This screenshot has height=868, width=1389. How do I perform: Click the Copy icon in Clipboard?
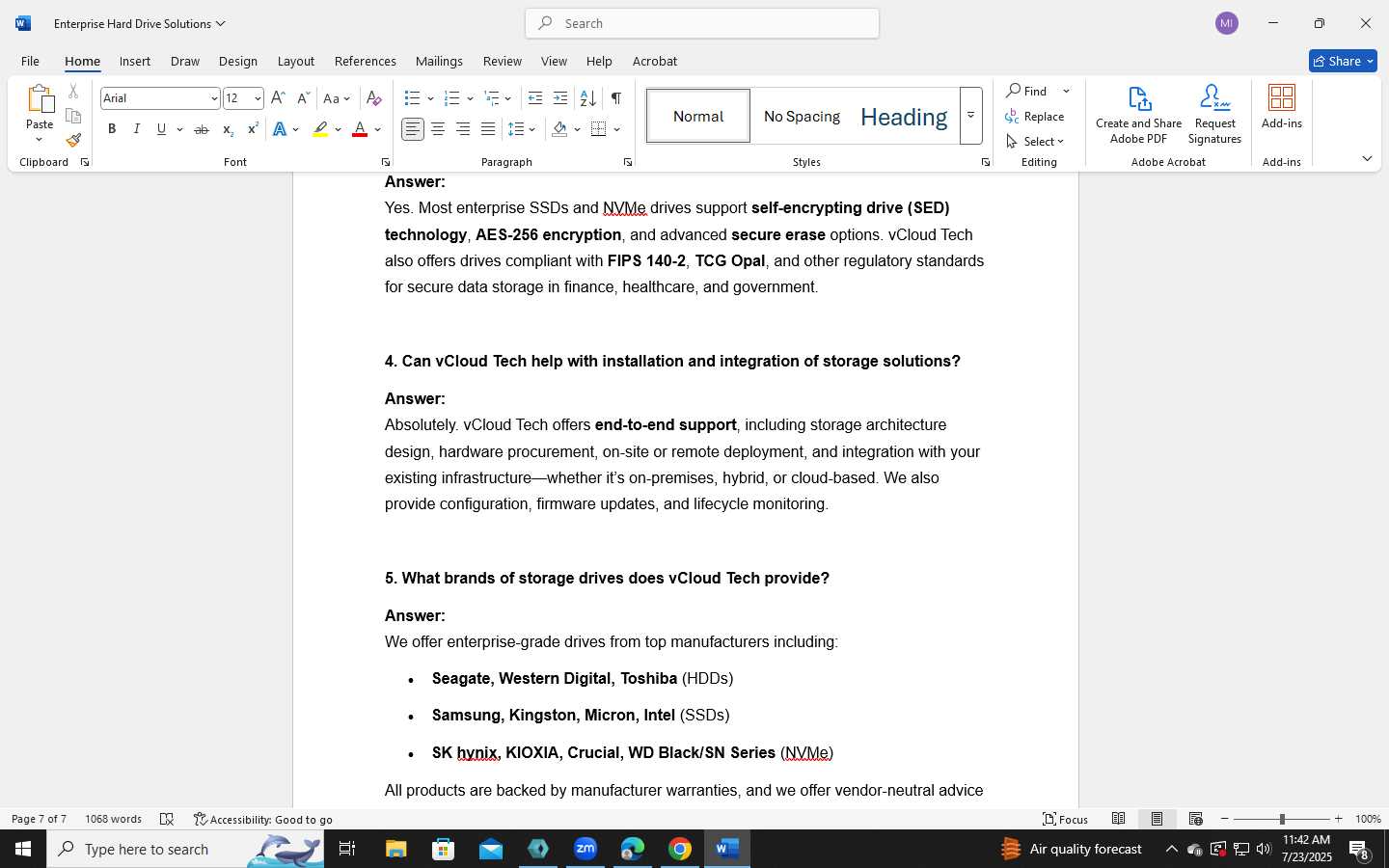coord(73,116)
